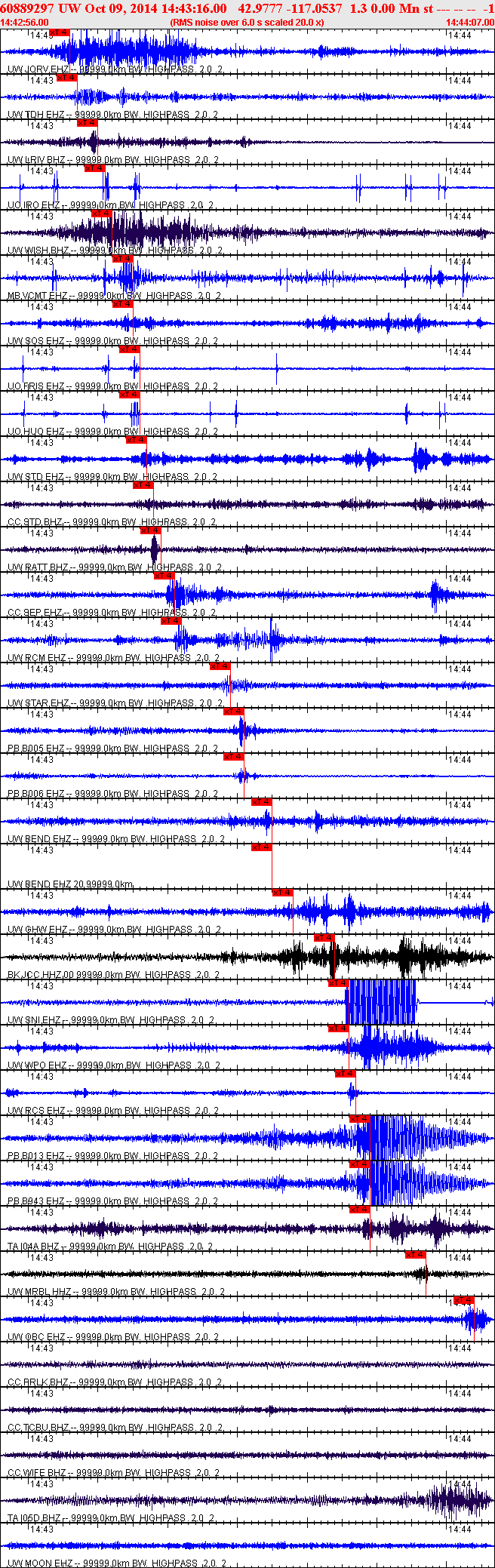
Task: Select the UO IRO EHZ station label
Action: coord(111,205)
